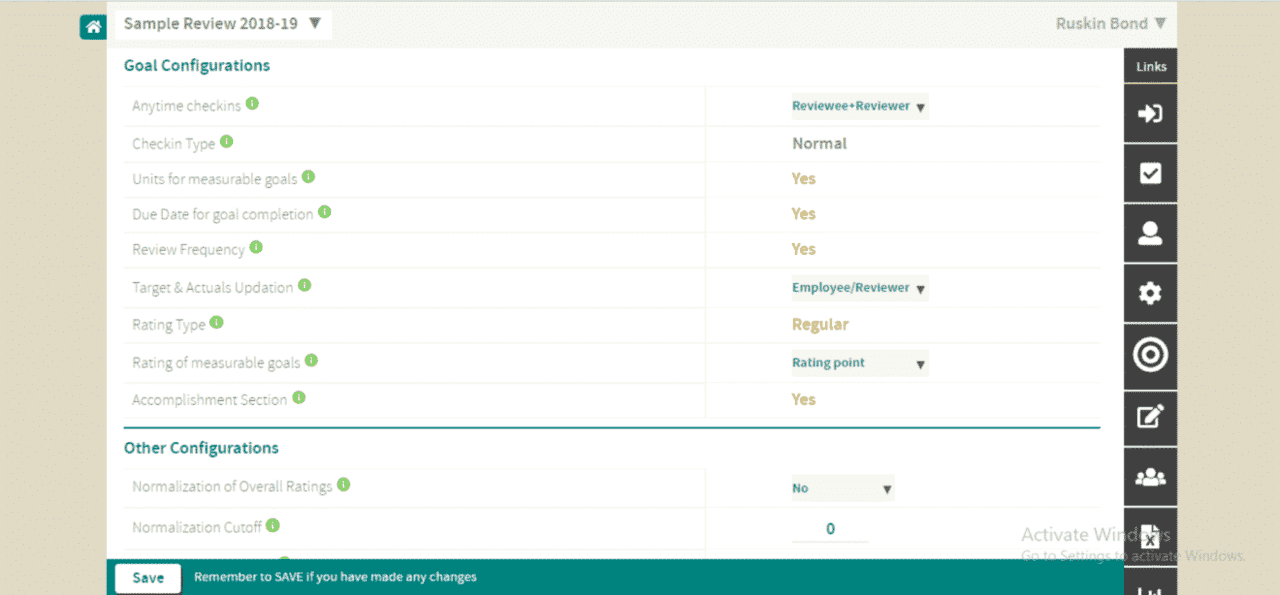Image resolution: width=1280 pixels, height=595 pixels.
Task: Open the user profile sidebar icon
Action: coord(1150,233)
